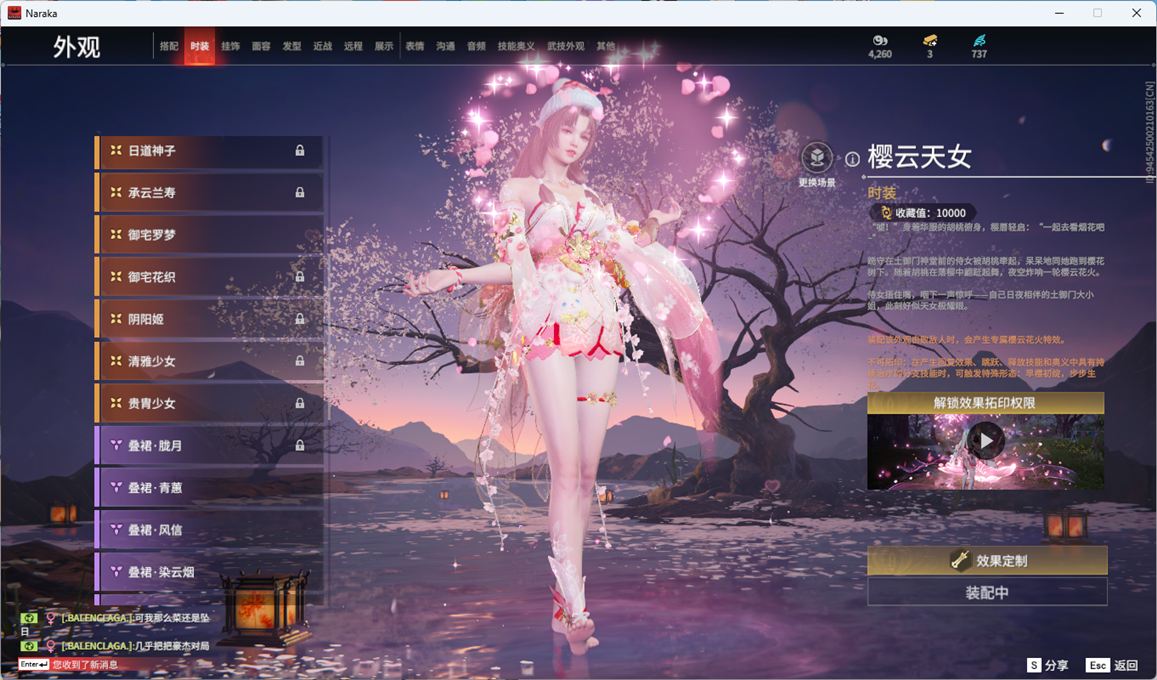Go to the 发型 tab
Image resolution: width=1157 pixels, height=680 pixels.
coord(291,46)
